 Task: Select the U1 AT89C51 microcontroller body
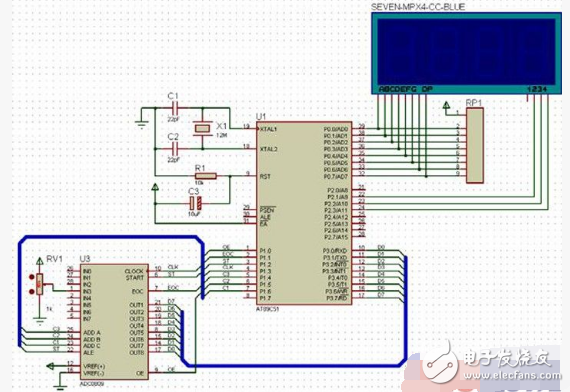point(304,213)
